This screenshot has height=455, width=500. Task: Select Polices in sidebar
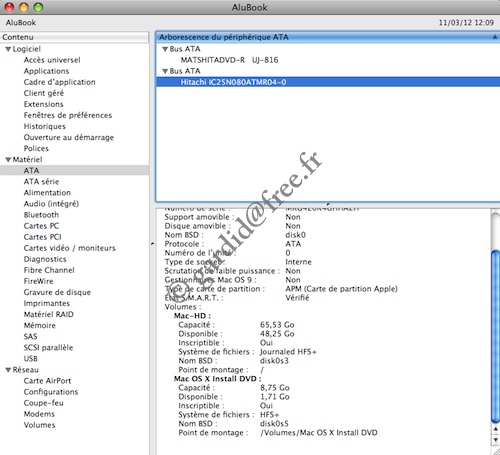click(x=36, y=148)
